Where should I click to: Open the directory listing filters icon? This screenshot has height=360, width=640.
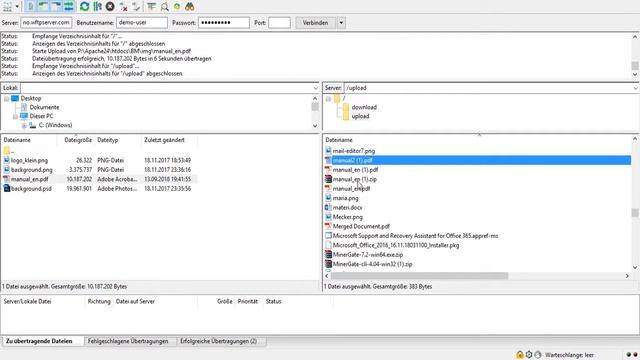pos(151,7)
